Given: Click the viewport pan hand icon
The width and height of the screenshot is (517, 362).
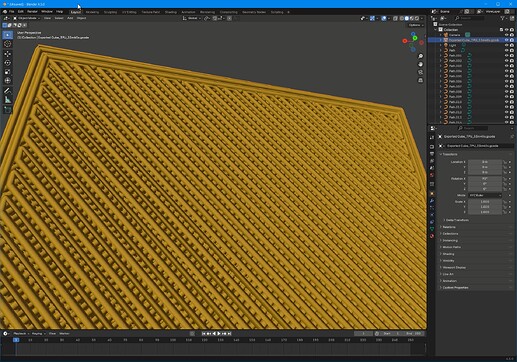Looking at the screenshot, I should point(420,64).
